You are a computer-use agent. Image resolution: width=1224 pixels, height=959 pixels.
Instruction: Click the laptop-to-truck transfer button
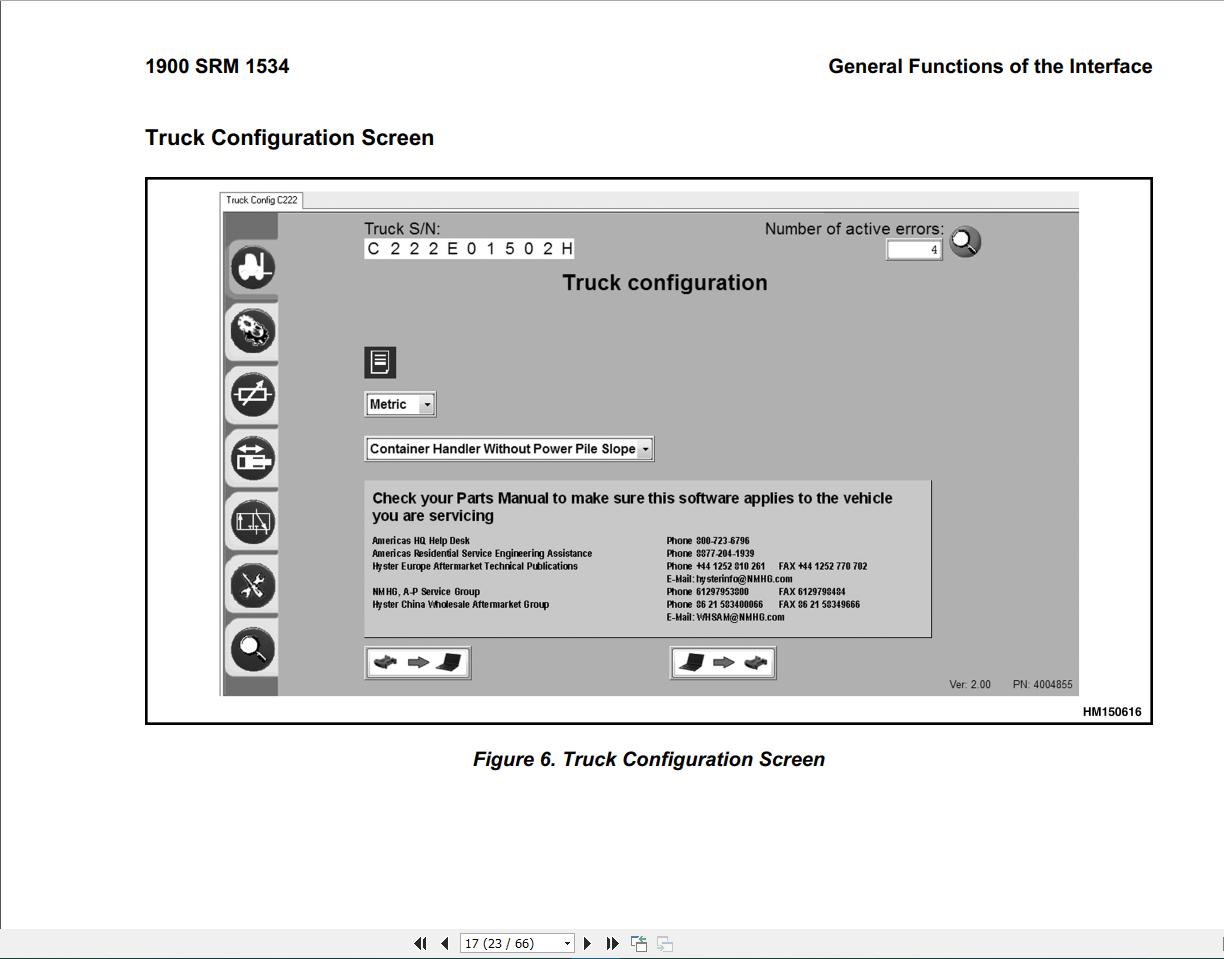click(x=722, y=662)
